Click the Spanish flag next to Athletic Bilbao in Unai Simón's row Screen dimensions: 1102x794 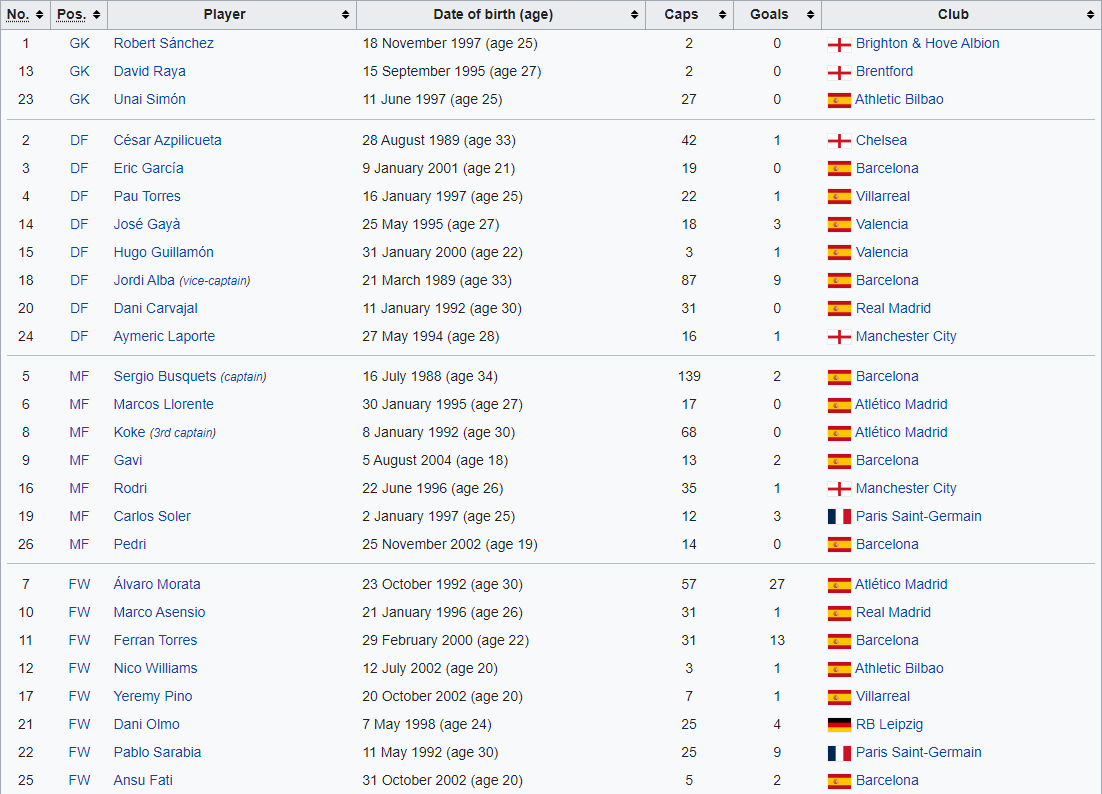pos(839,100)
